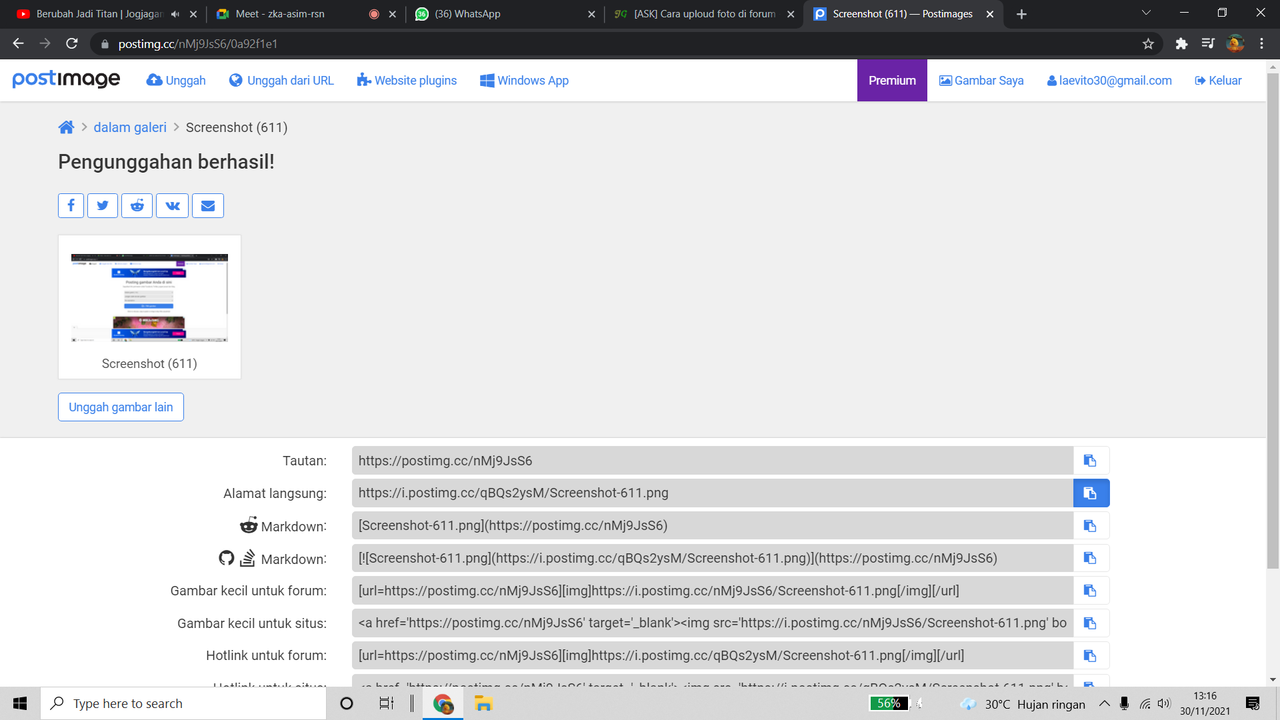Click Hotlink untuk forum field
The image size is (1280, 720).
pos(712,655)
